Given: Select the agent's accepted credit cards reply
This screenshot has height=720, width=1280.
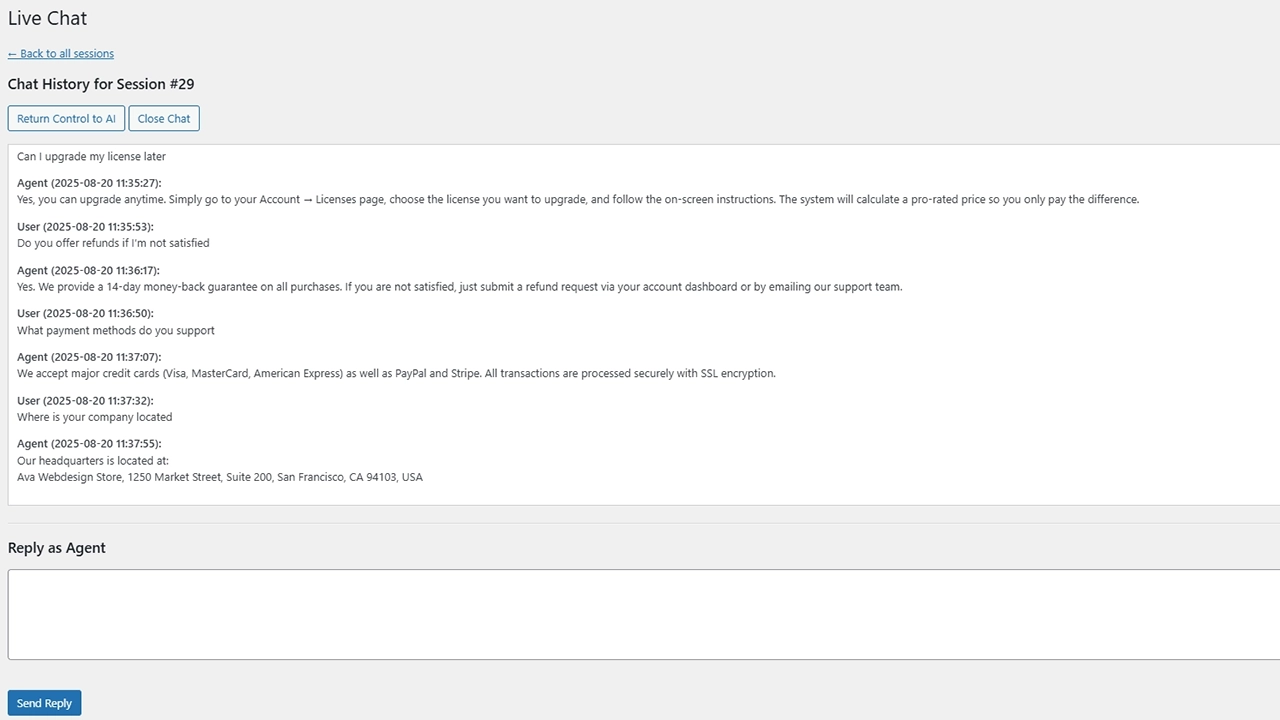Looking at the screenshot, I should click(x=396, y=374).
